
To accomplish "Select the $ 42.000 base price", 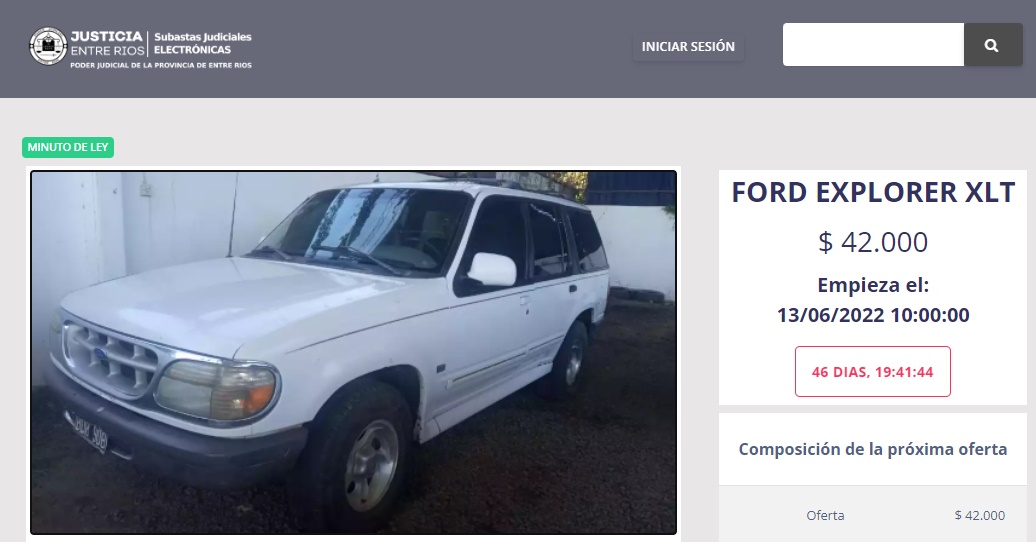I will 873,242.
